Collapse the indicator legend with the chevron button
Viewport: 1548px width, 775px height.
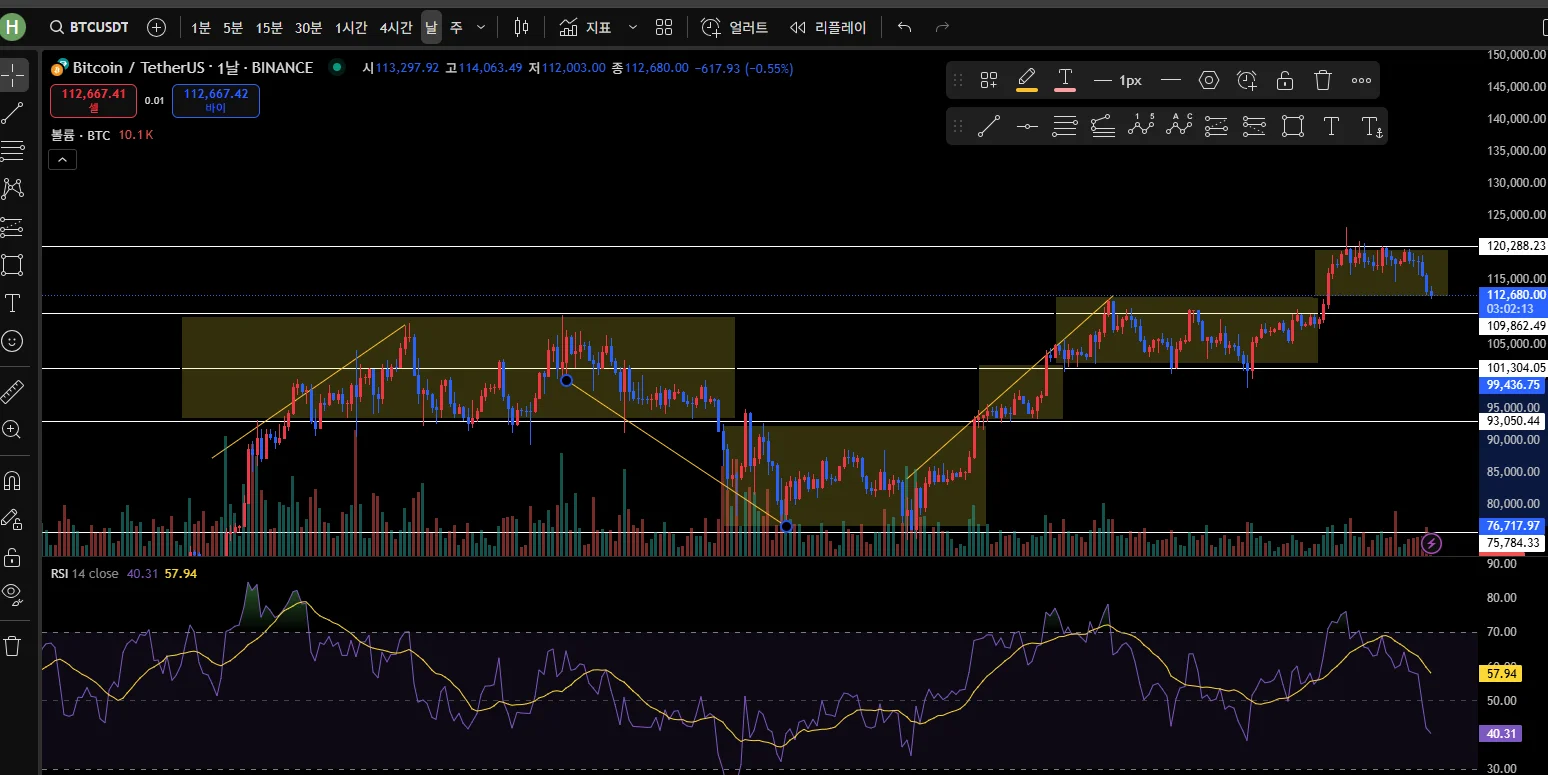pos(62,159)
